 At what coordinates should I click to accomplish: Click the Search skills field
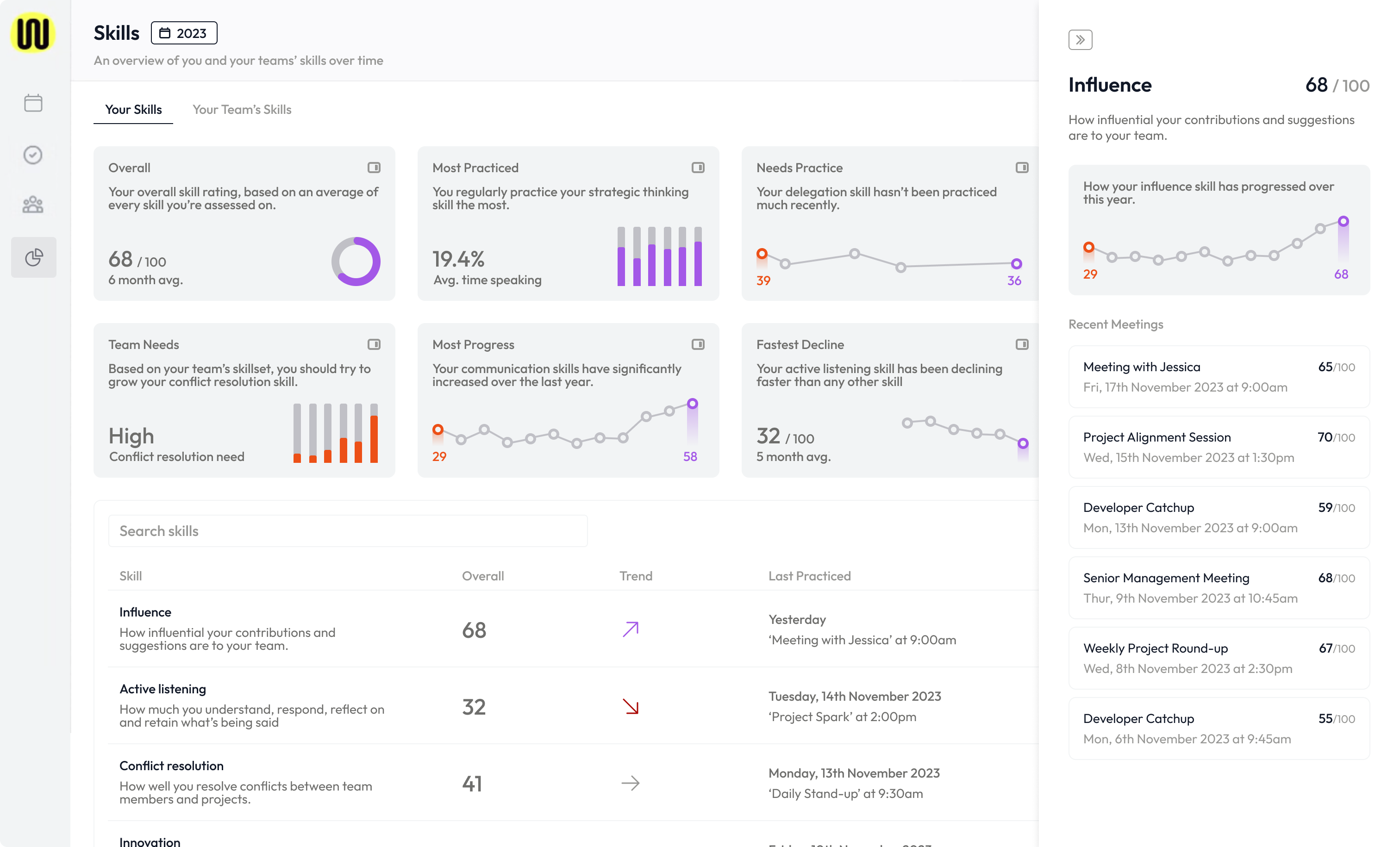click(347, 530)
